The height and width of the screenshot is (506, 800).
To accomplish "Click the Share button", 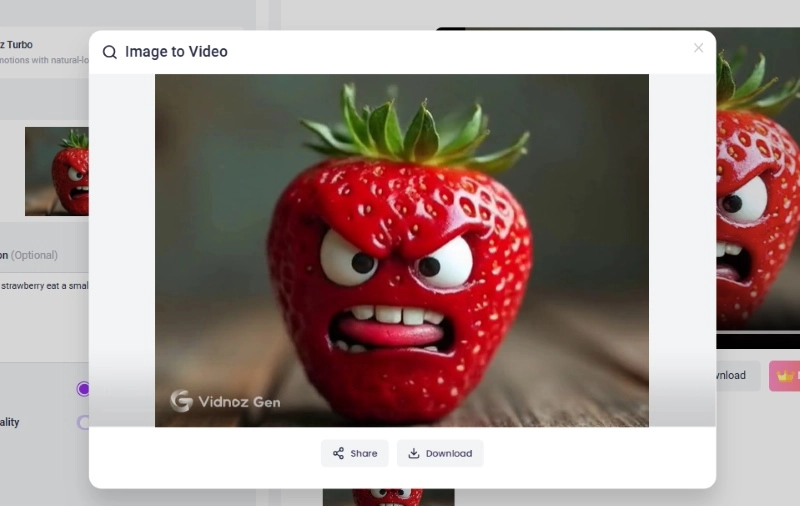I will point(355,453).
